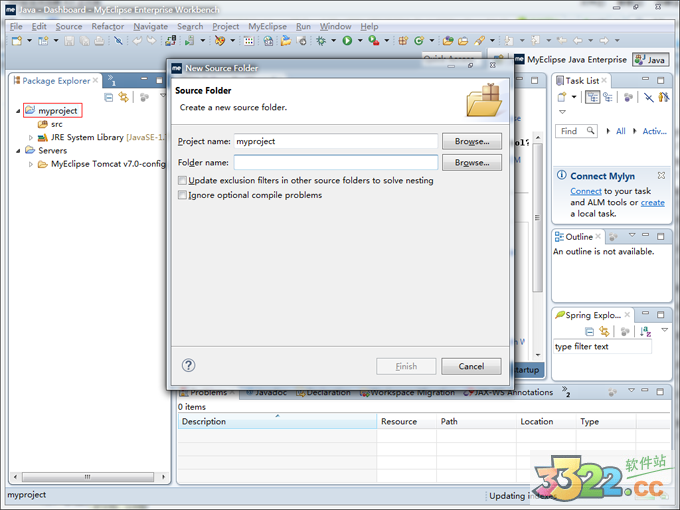The width and height of the screenshot is (680, 510).
Task: Click the New wizard toolbar icon
Action: [x=17, y=41]
